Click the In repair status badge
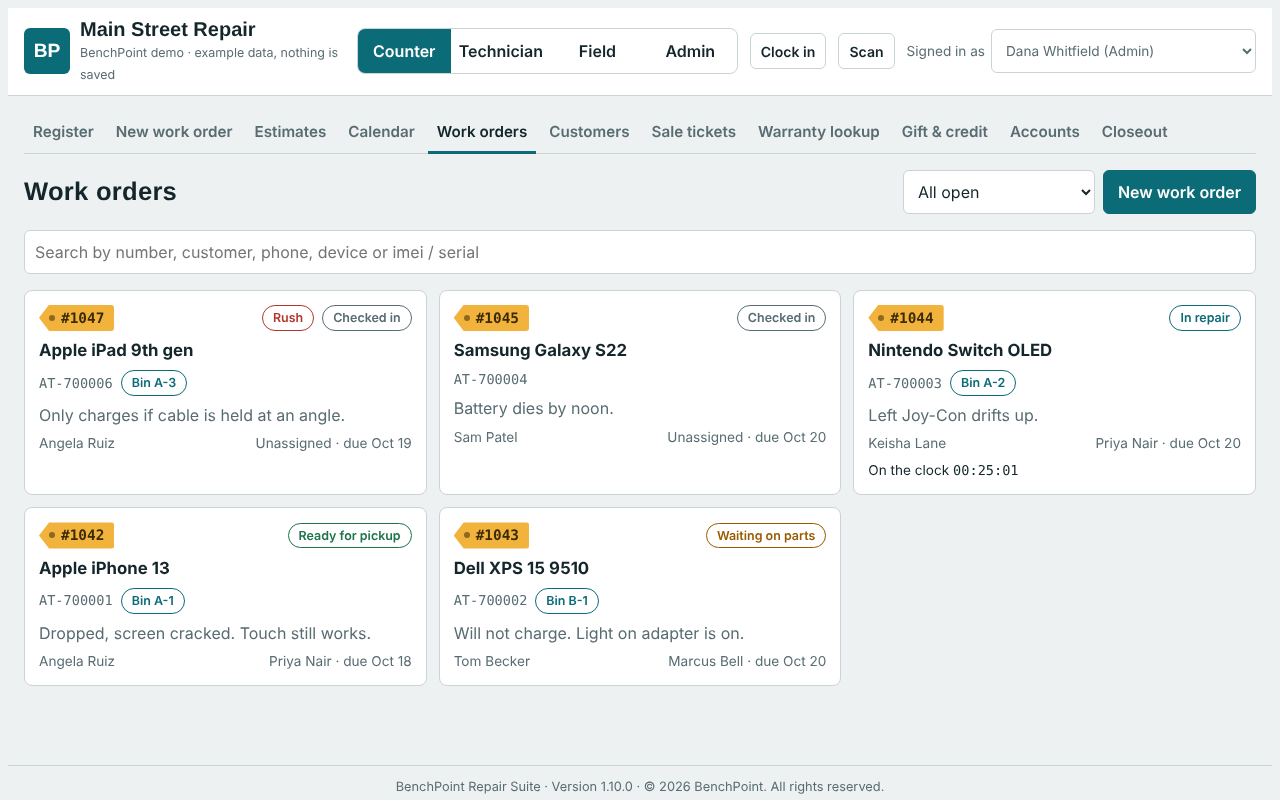The height and width of the screenshot is (800, 1280). click(x=1205, y=318)
